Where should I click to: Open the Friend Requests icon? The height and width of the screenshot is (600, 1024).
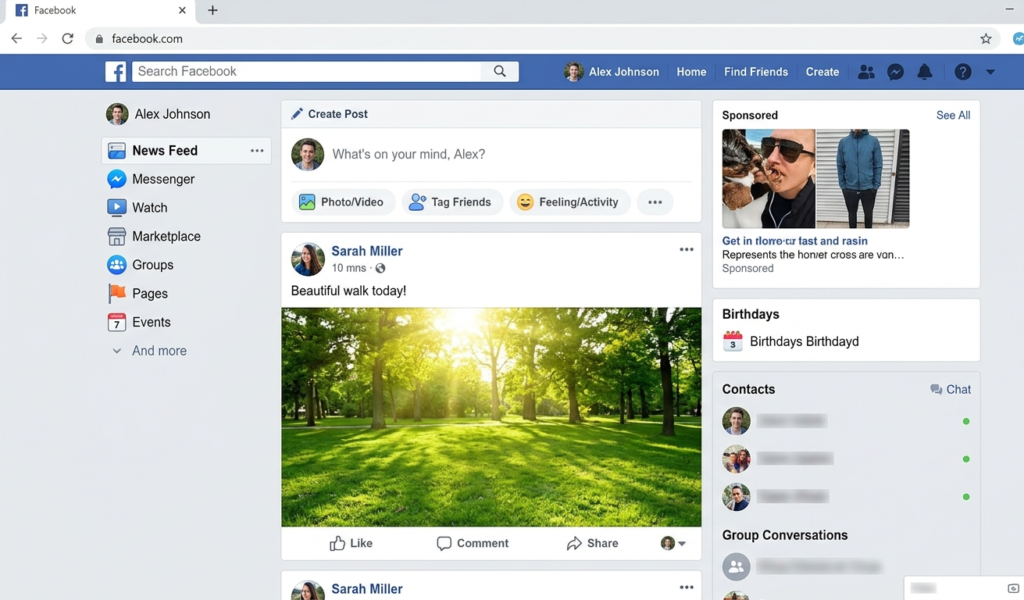866,71
